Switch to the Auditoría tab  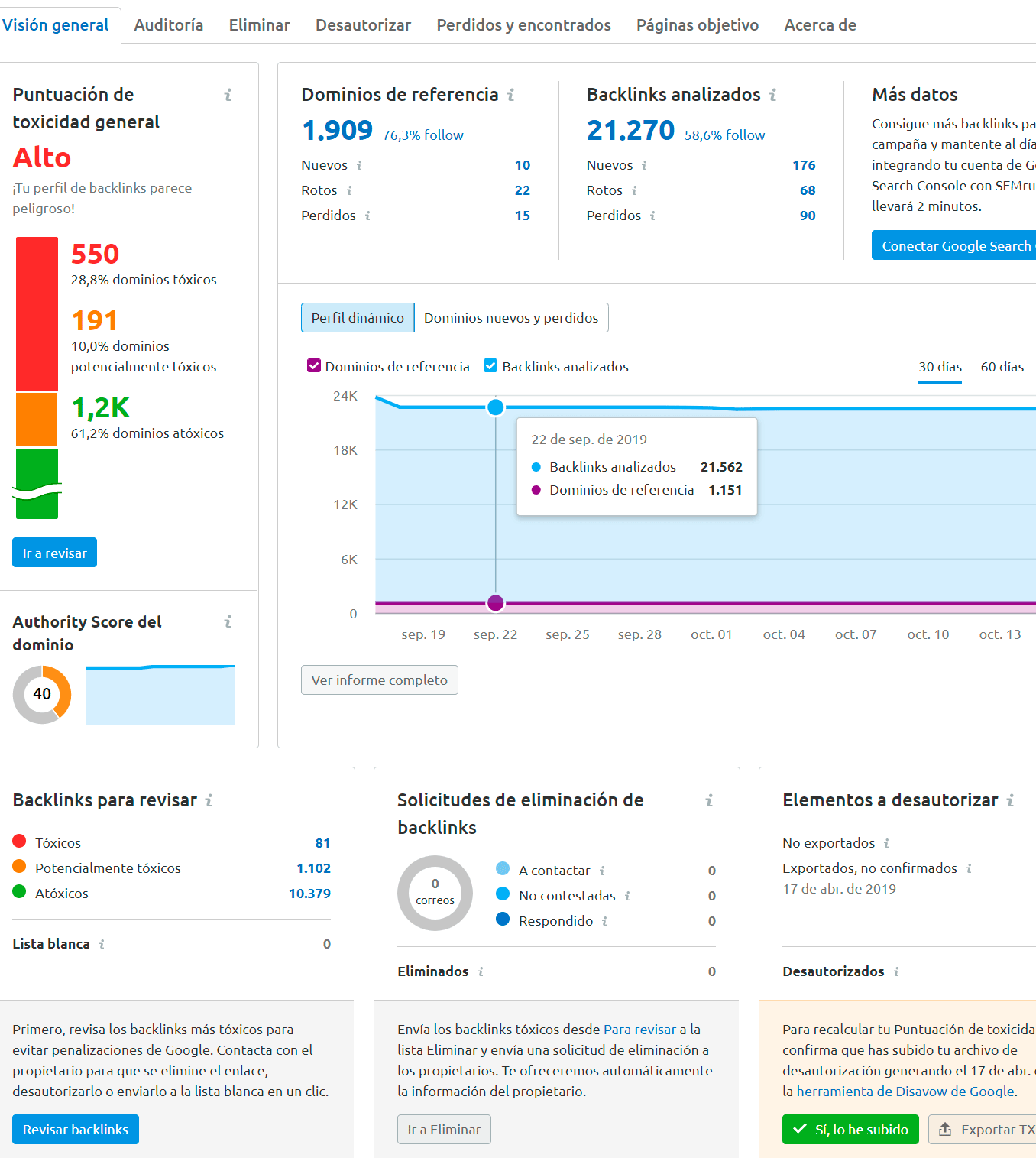point(168,24)
